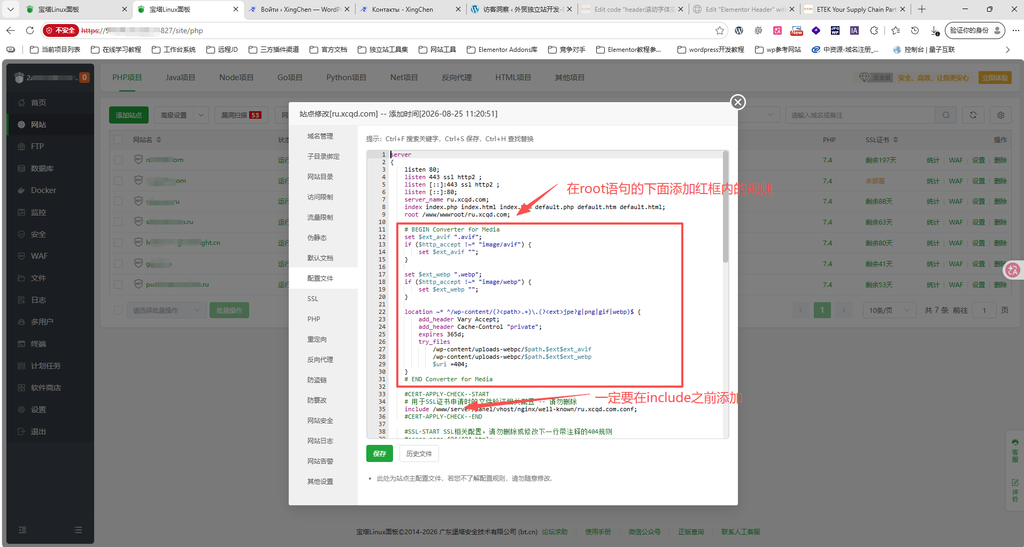Click the 漏洞扫描 button

(241, 115)
